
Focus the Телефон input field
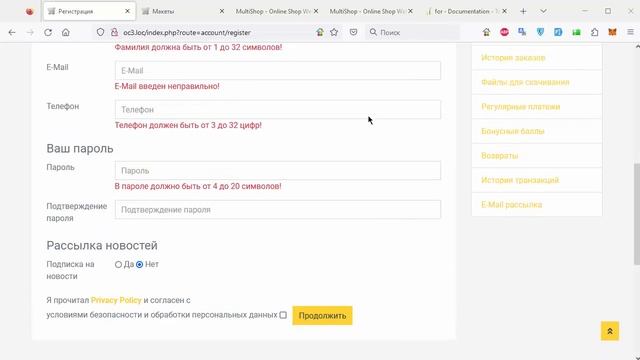click(278, 109)
